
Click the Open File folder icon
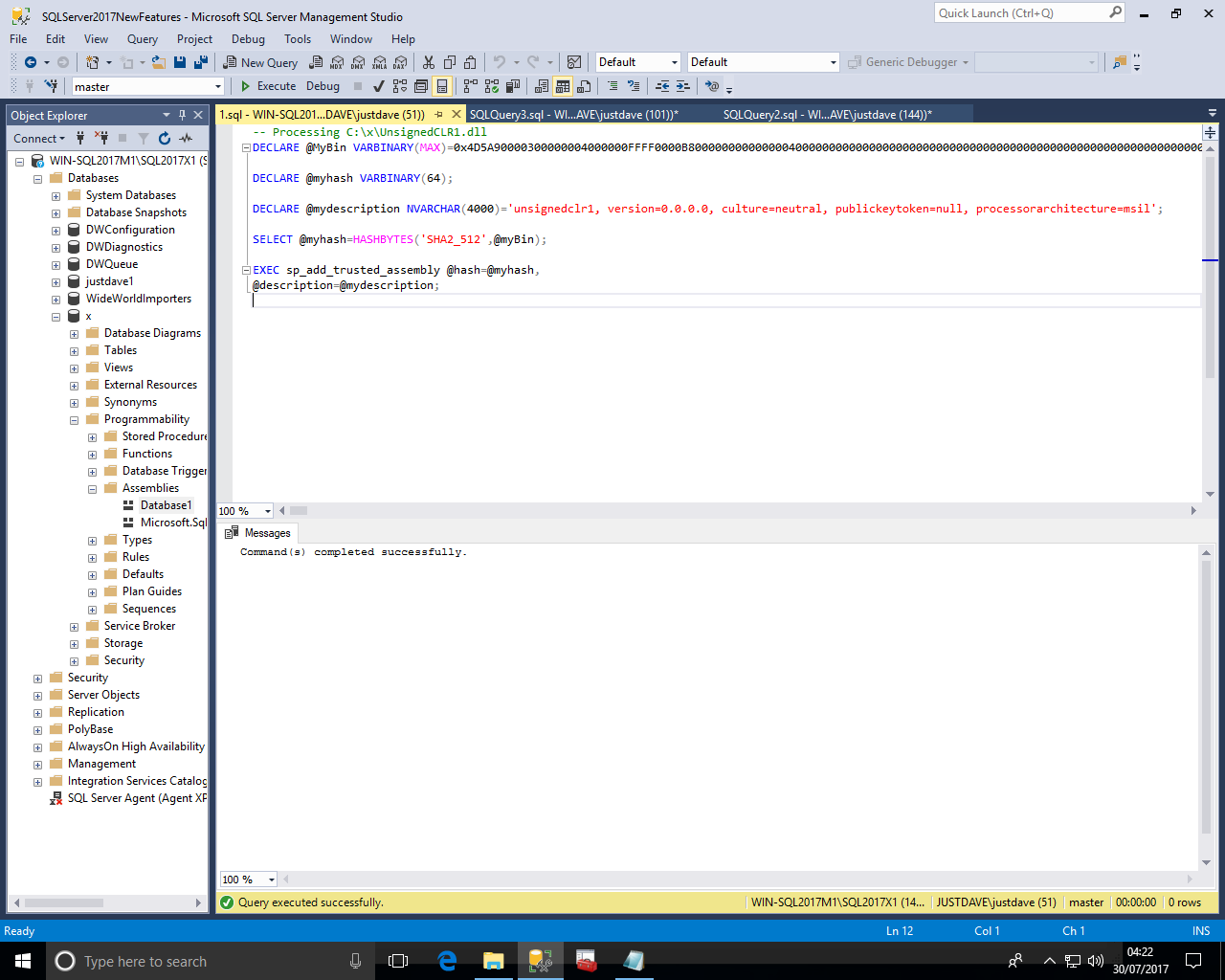[159, 62]
